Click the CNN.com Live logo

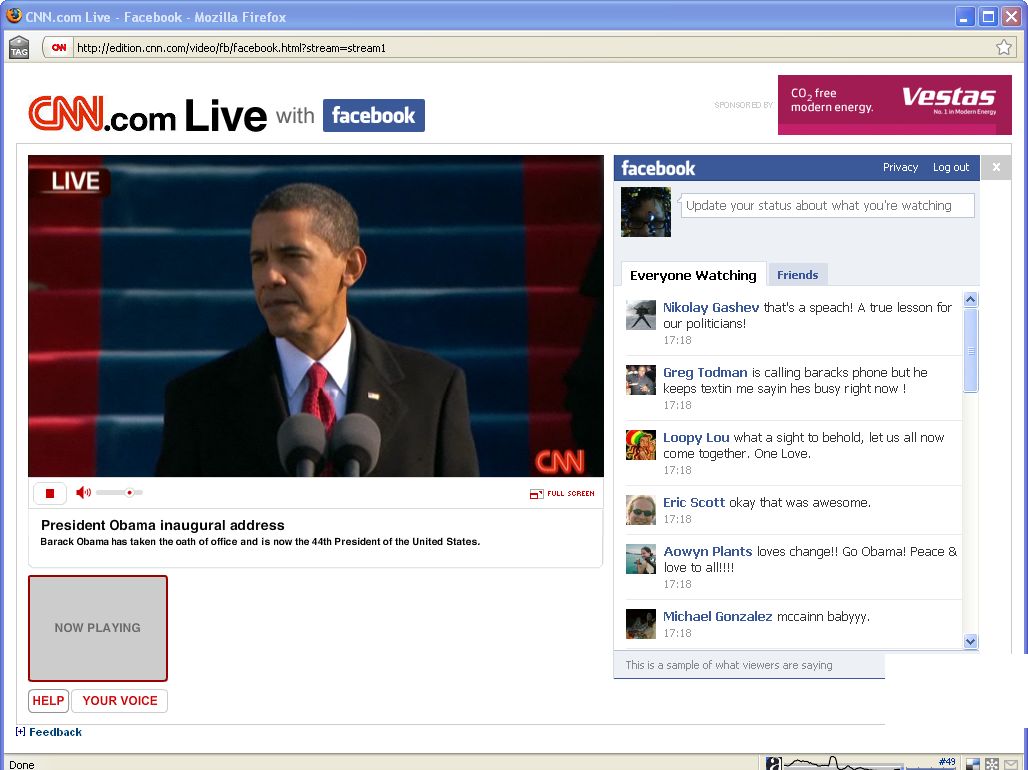click(148, 115)
